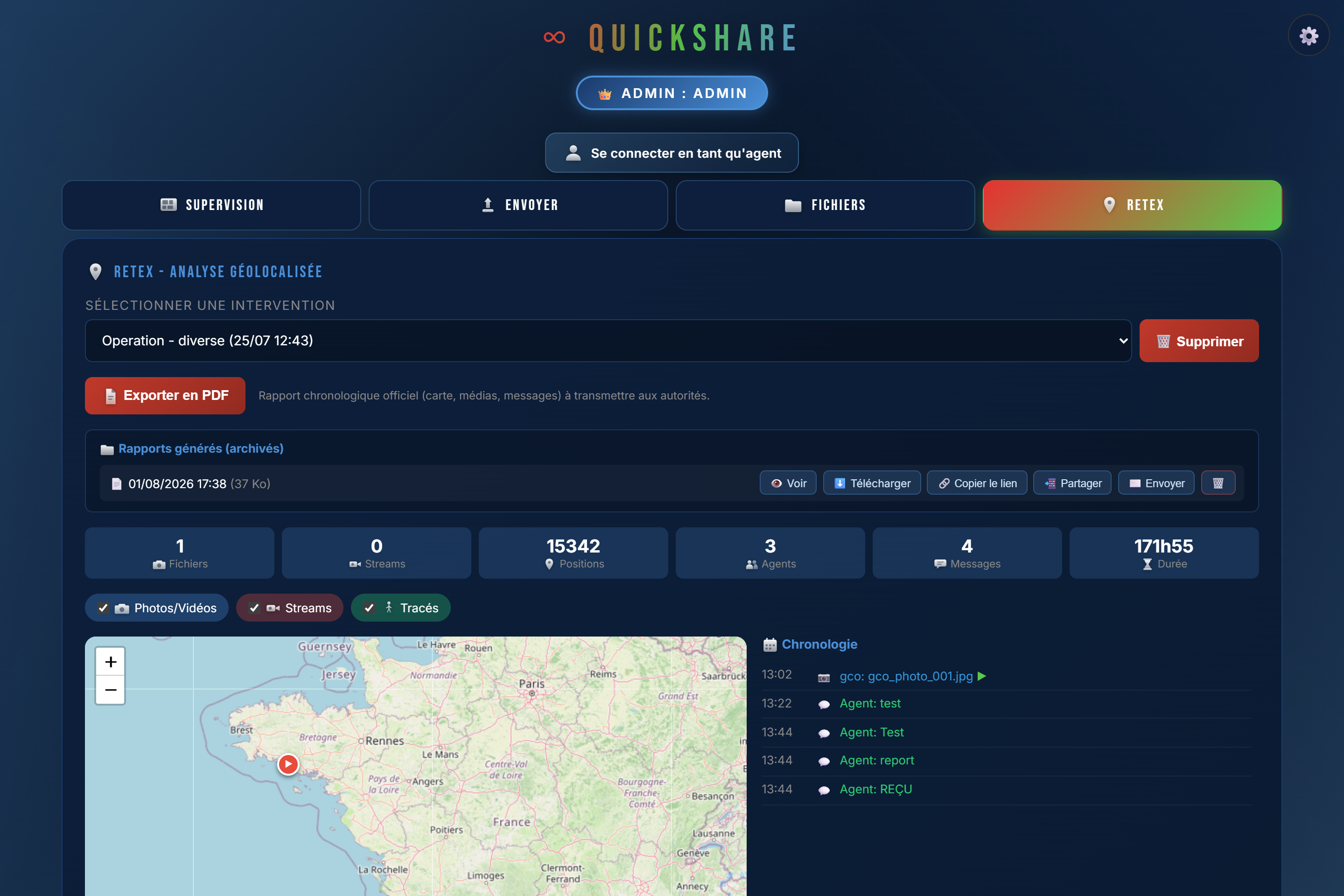Click the ADMIN : ADMIN badge

pyautogui.click(x=672, y=93)
